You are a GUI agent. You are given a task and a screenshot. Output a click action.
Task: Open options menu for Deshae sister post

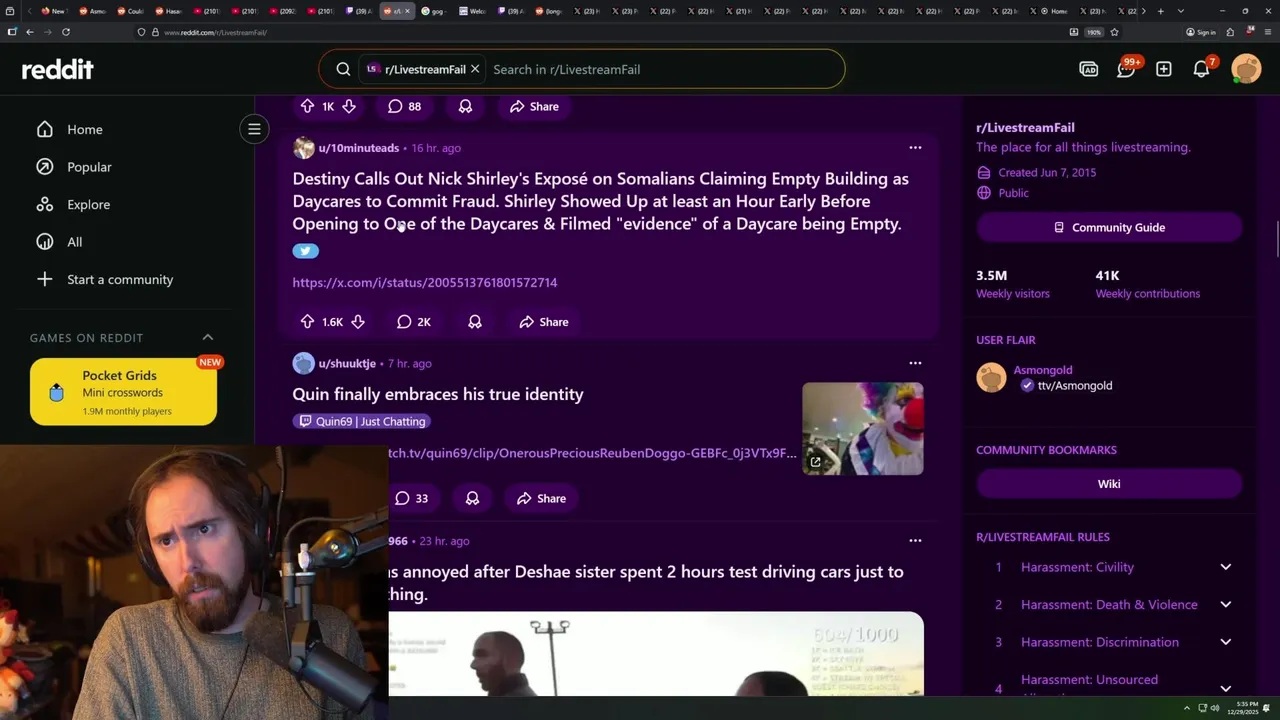(x=915, y=540)
